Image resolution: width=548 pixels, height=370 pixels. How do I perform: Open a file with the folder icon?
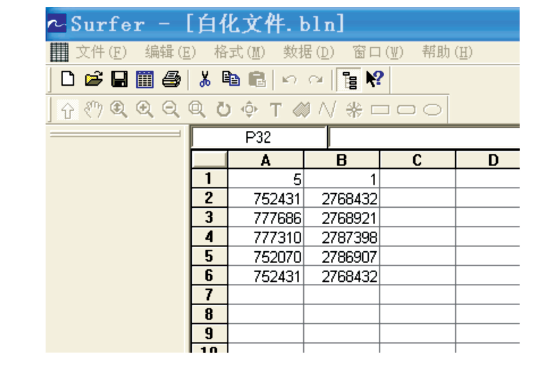94,79
